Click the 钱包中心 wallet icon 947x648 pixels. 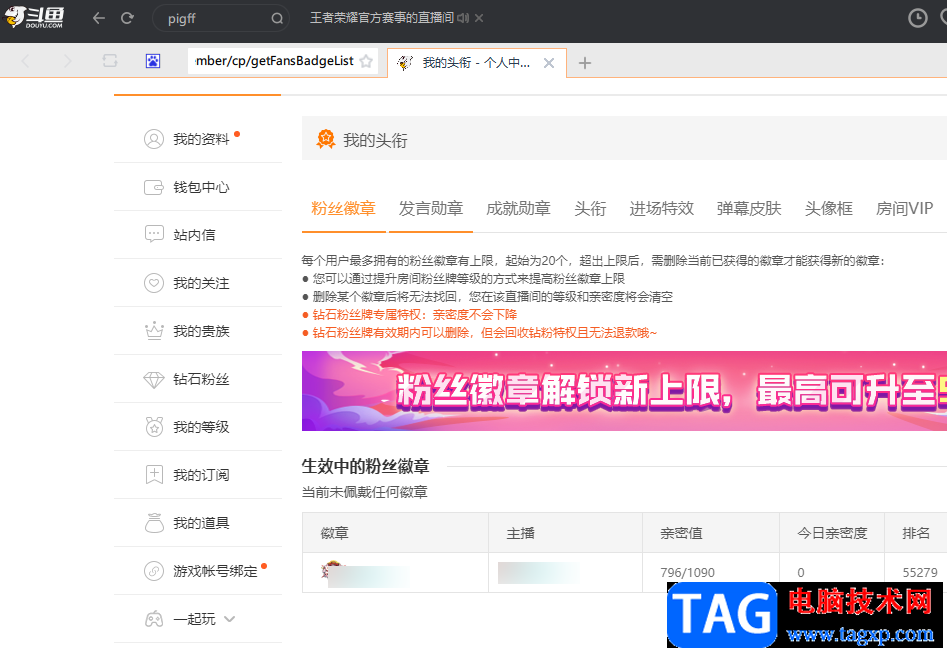pos(154,187)
